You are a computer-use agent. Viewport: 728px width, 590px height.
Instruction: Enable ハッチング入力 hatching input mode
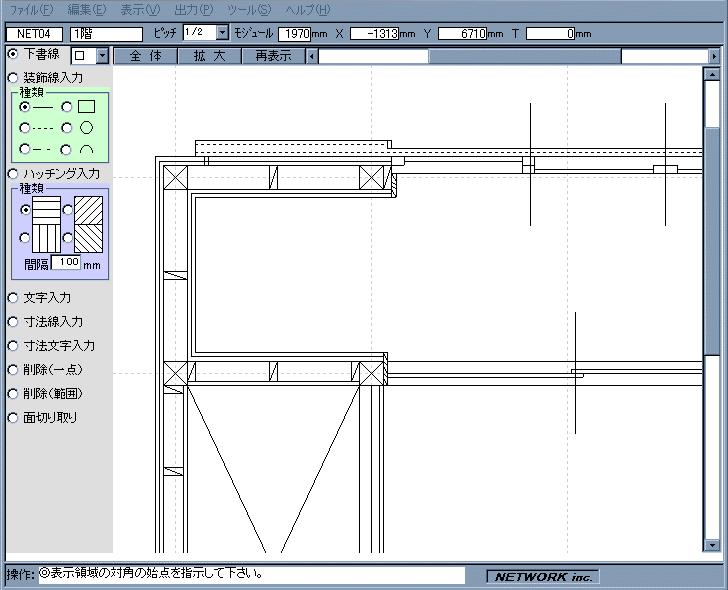click(14, 174)
